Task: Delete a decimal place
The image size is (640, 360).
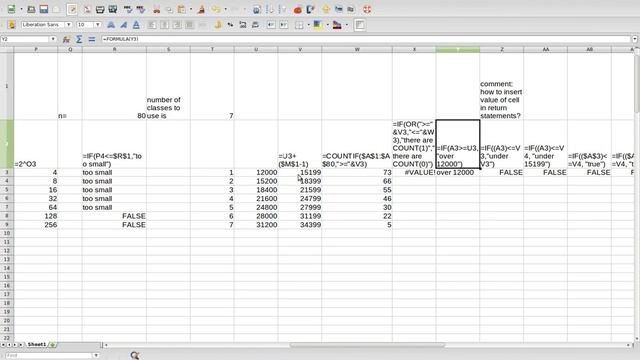Action: tap(256, 25)
